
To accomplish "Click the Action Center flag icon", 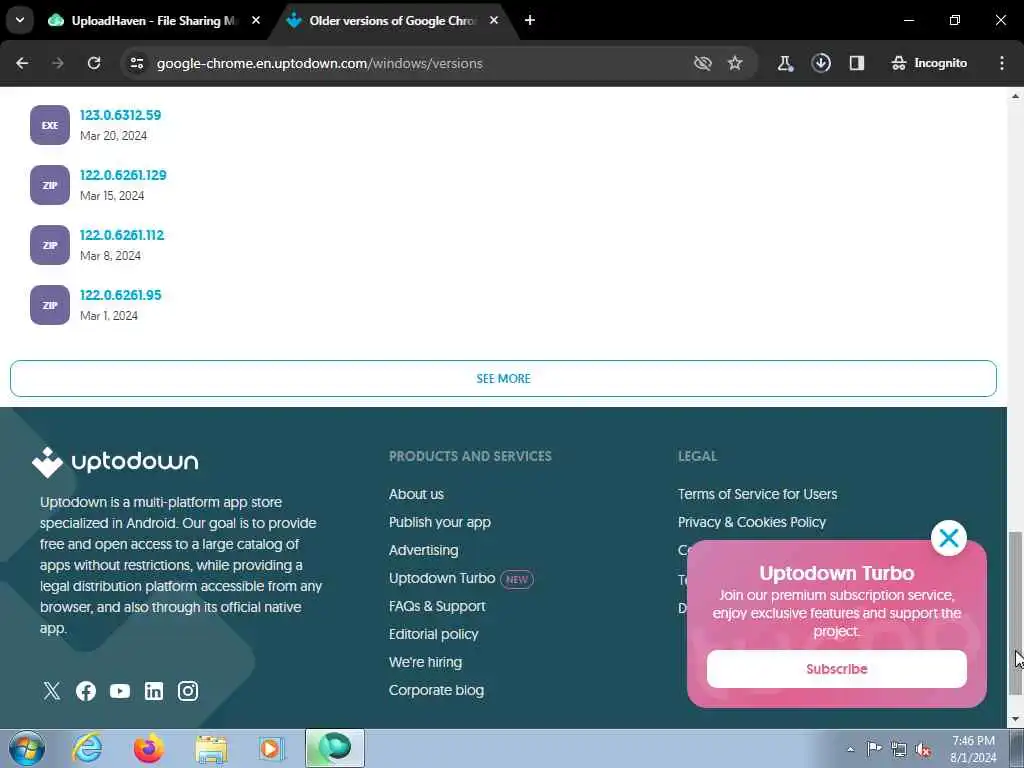I will click(x=874, y=748).
